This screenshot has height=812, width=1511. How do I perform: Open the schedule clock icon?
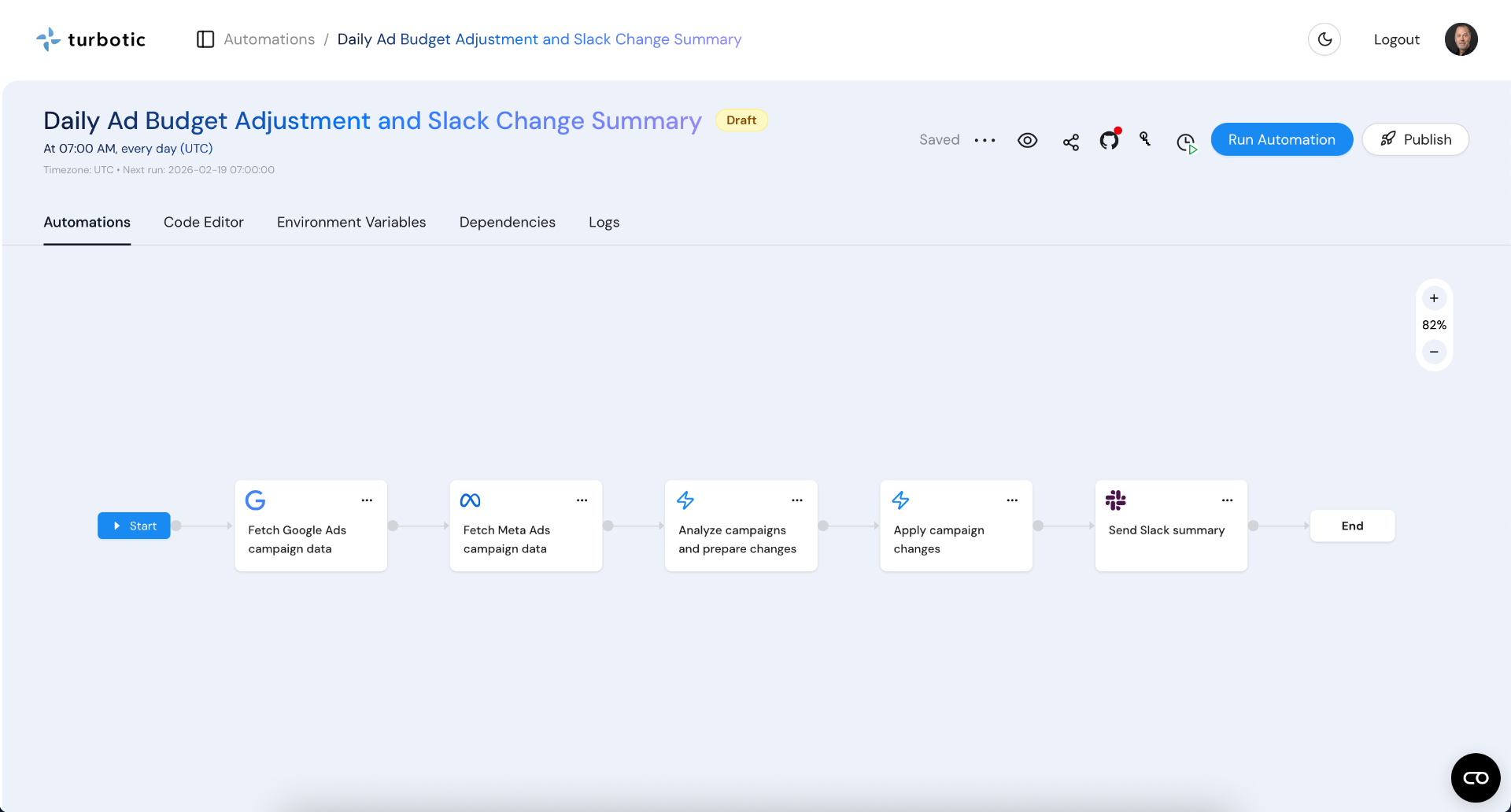(1186, 142)
